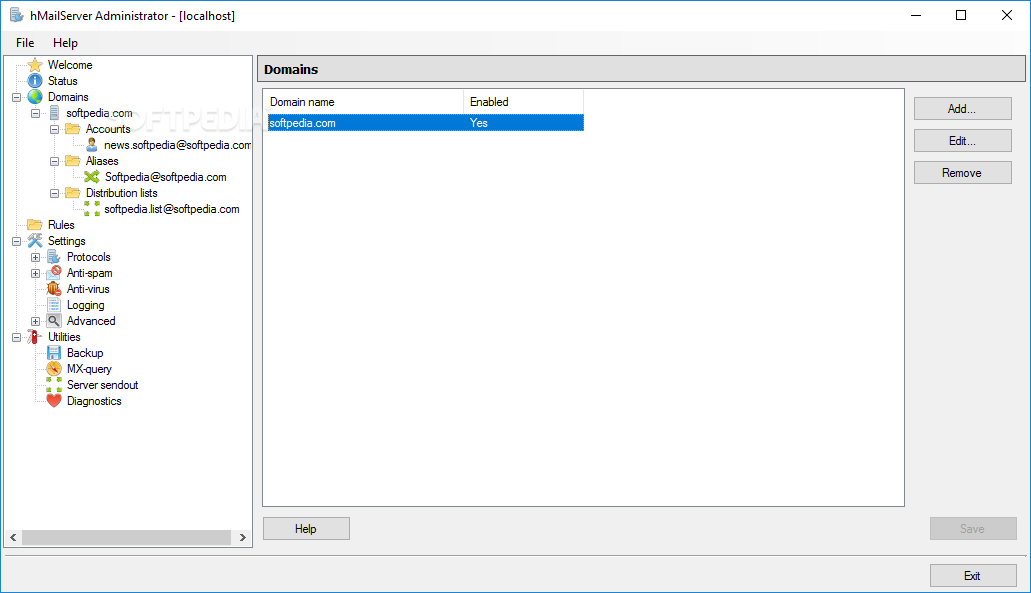Select the Server sendout tree label
The width and height of the screenshot is (1031, 593).
point(103,385)
